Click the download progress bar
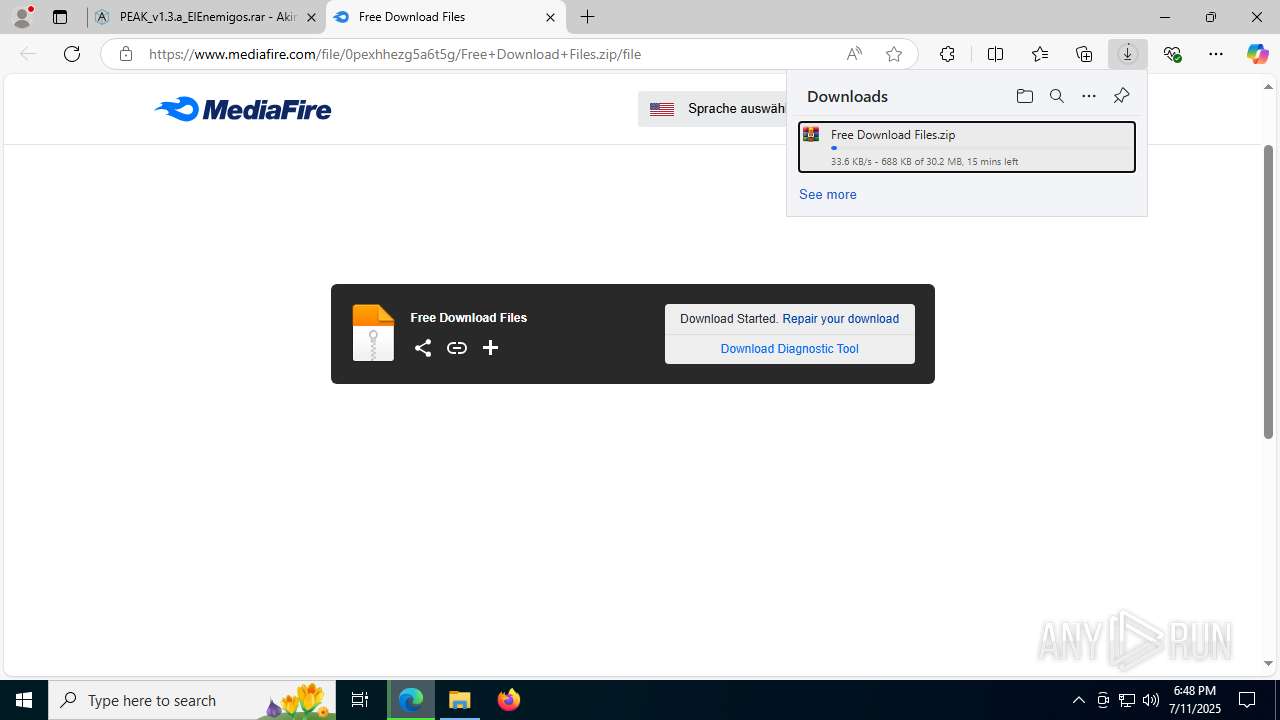The image size is (1280, 720). click(979, 148)
